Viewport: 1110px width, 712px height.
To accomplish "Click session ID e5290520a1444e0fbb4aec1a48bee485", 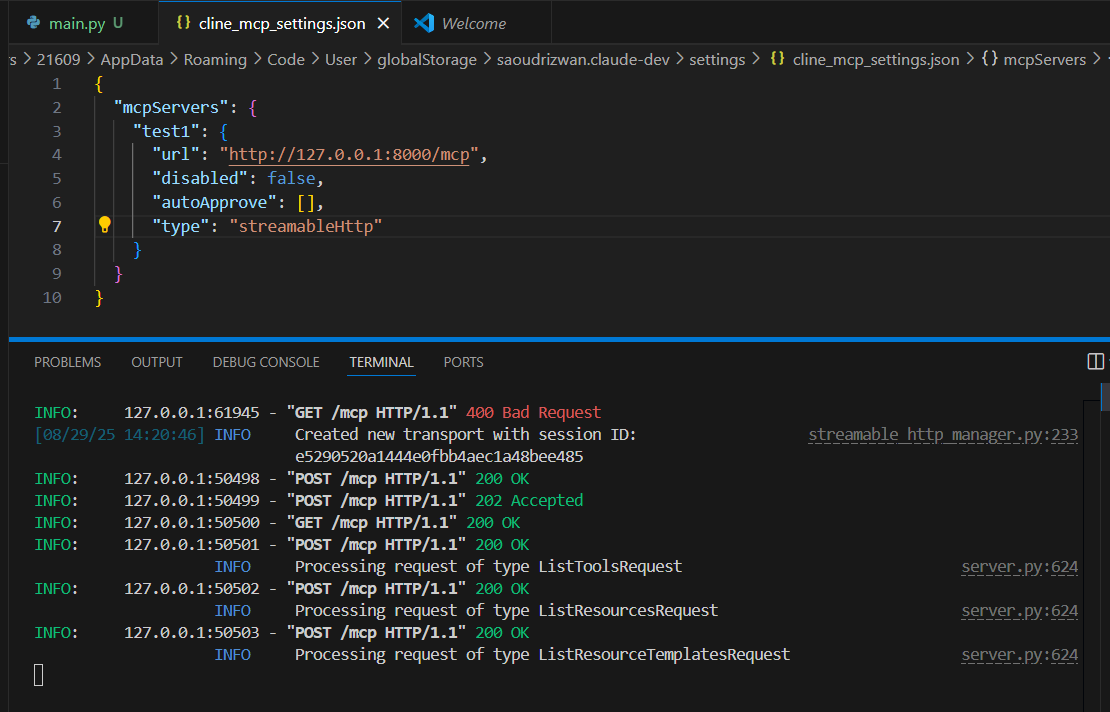I will coord(439,457).
